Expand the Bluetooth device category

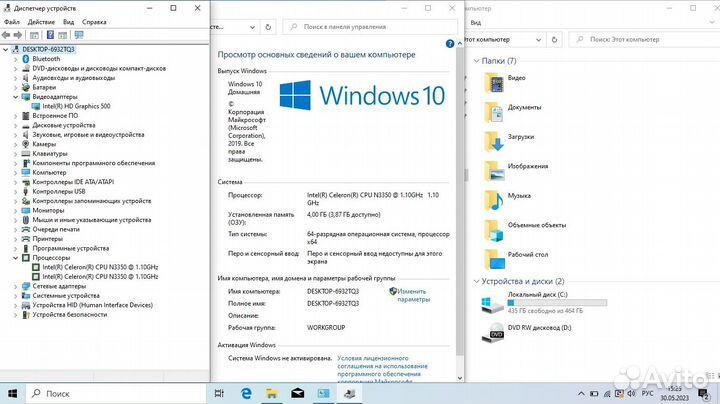tap(14, 59)
